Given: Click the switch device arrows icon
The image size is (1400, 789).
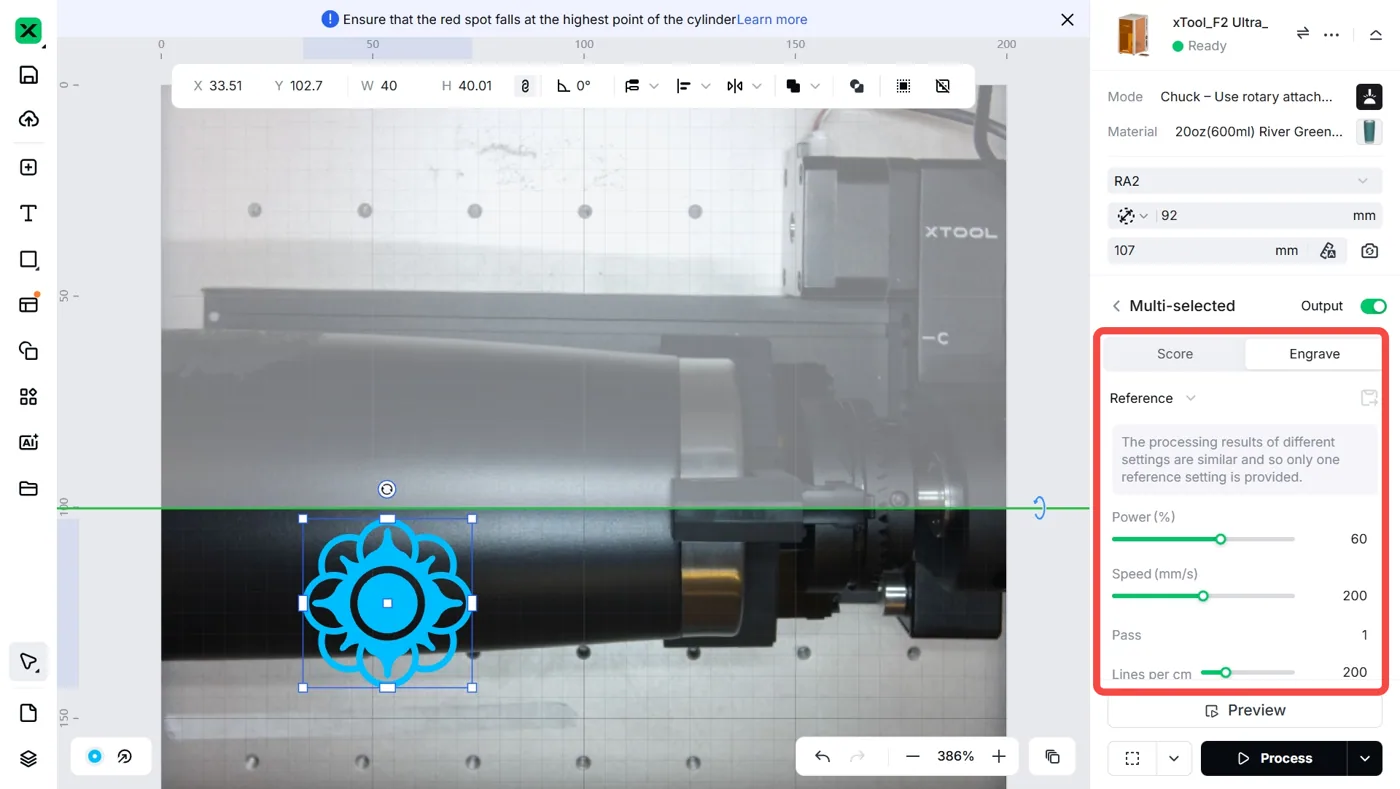Looking at the screenshot, I should click(1302, 33).
